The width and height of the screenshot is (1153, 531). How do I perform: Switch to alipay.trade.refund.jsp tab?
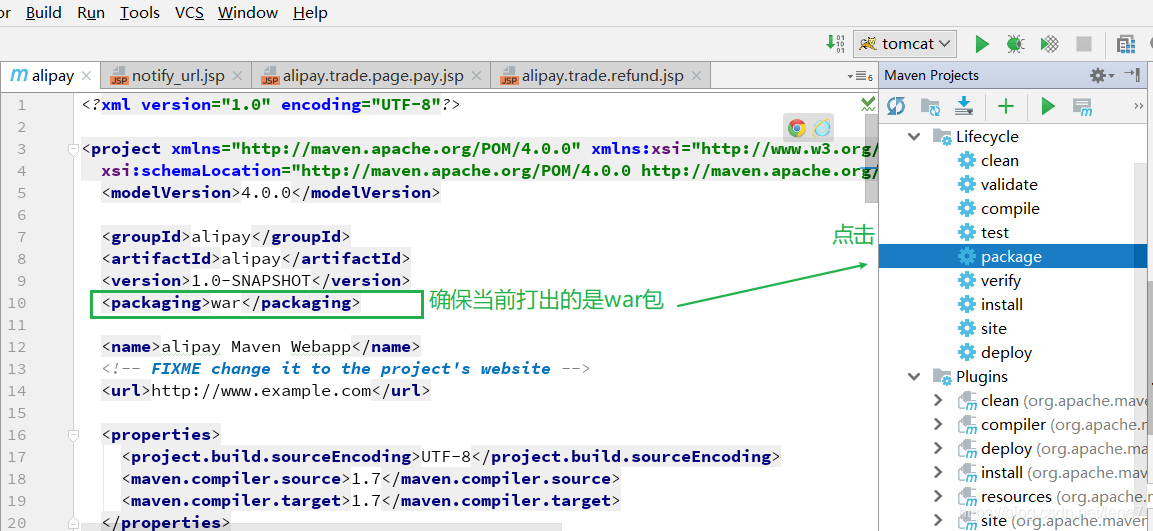[x=602, y=76]
